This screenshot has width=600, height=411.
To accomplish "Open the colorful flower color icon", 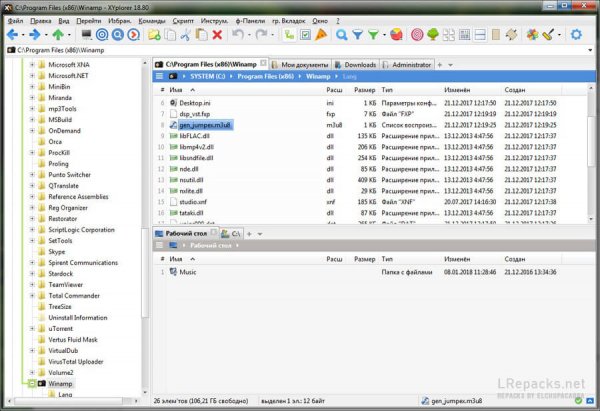I will coord(532,35).
